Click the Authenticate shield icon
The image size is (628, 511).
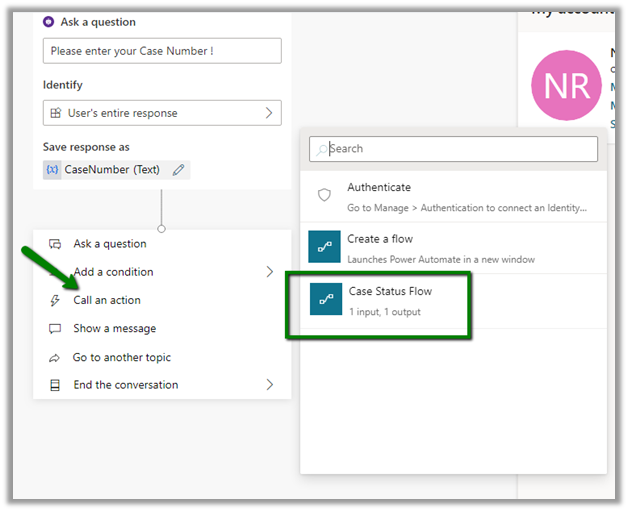[x=324, y=196]
